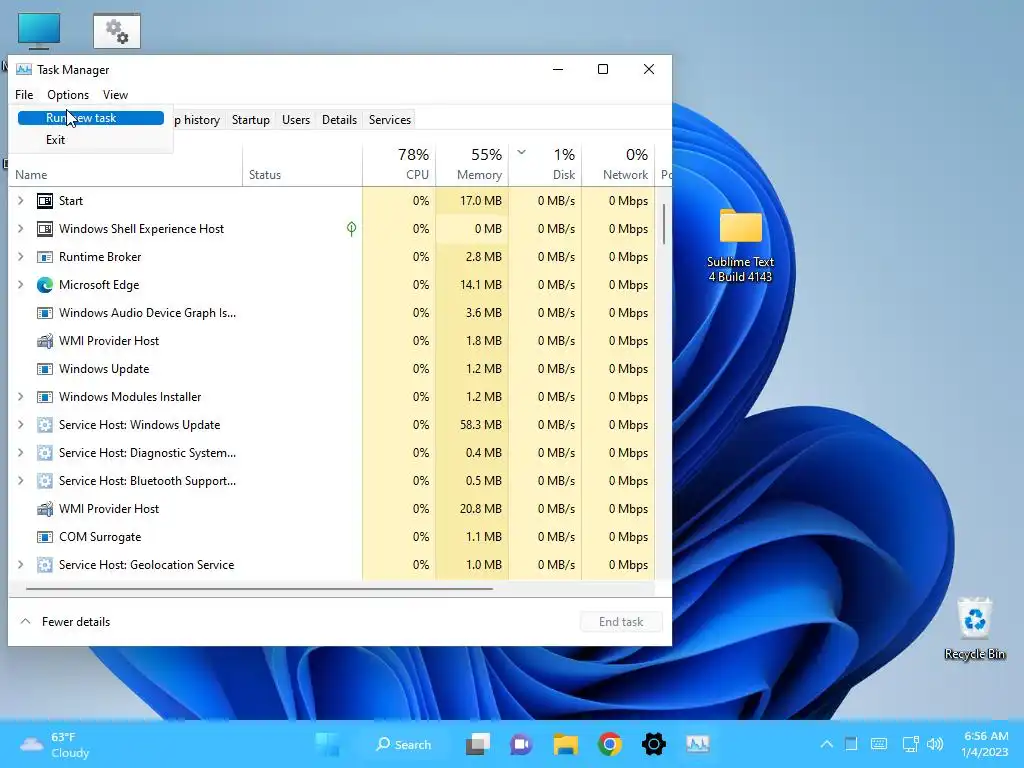
Task: Sort processes by Network column header
Action: [618, 165]
